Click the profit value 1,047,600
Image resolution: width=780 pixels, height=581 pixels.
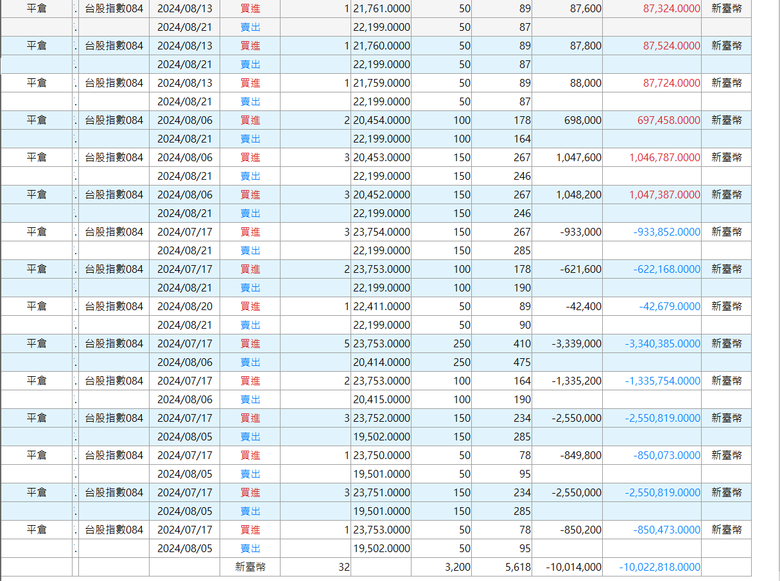click(x=579, y=158)
